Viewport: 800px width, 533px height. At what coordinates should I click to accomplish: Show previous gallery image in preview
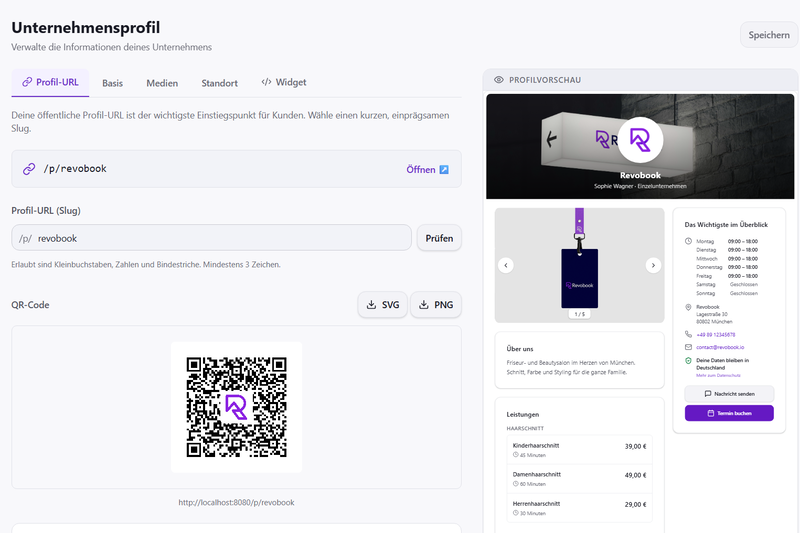pos(506,265)
